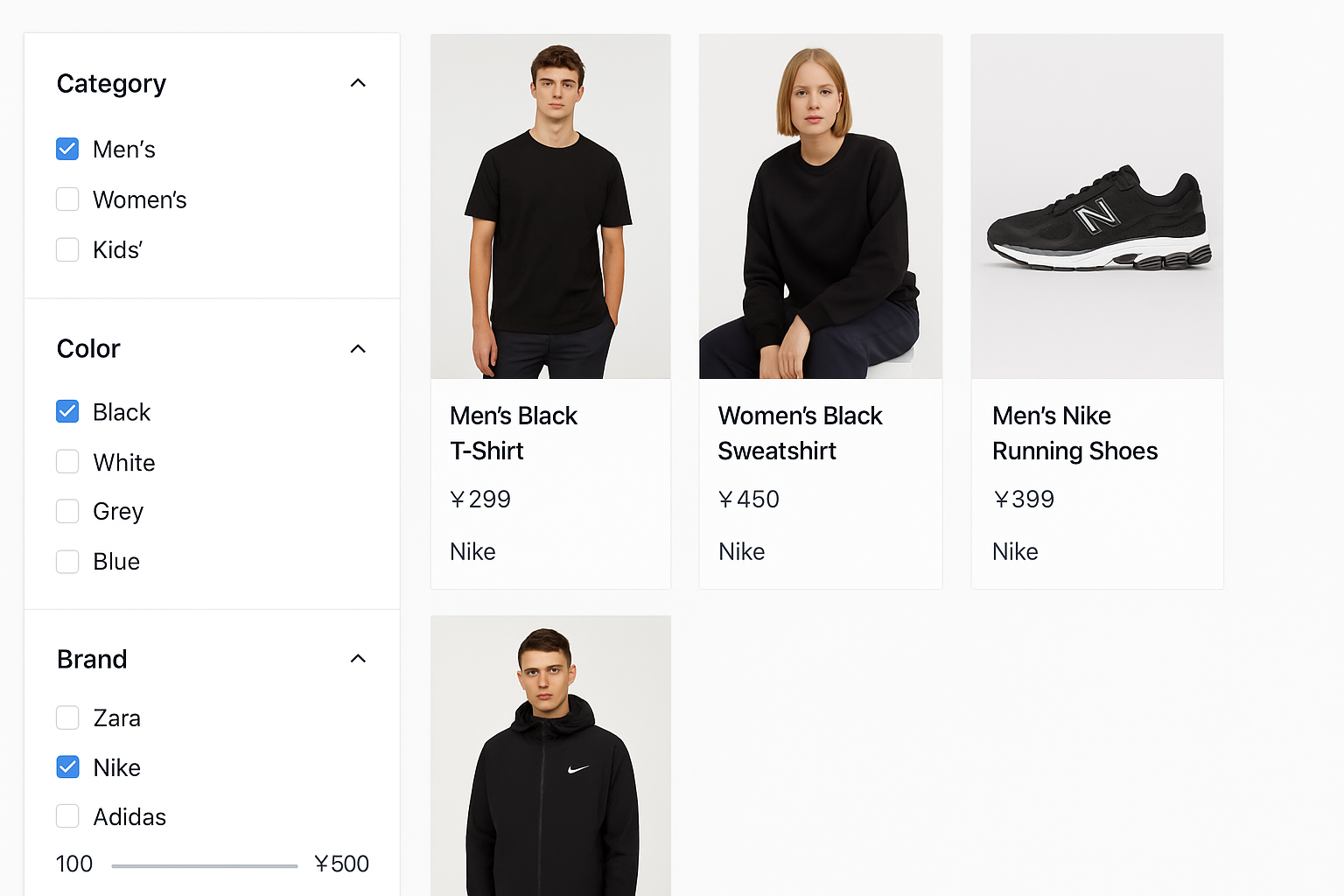The image size is (1344, 896).
Task: Deselect the Nike brand checkbox
Action: point(67,767)
